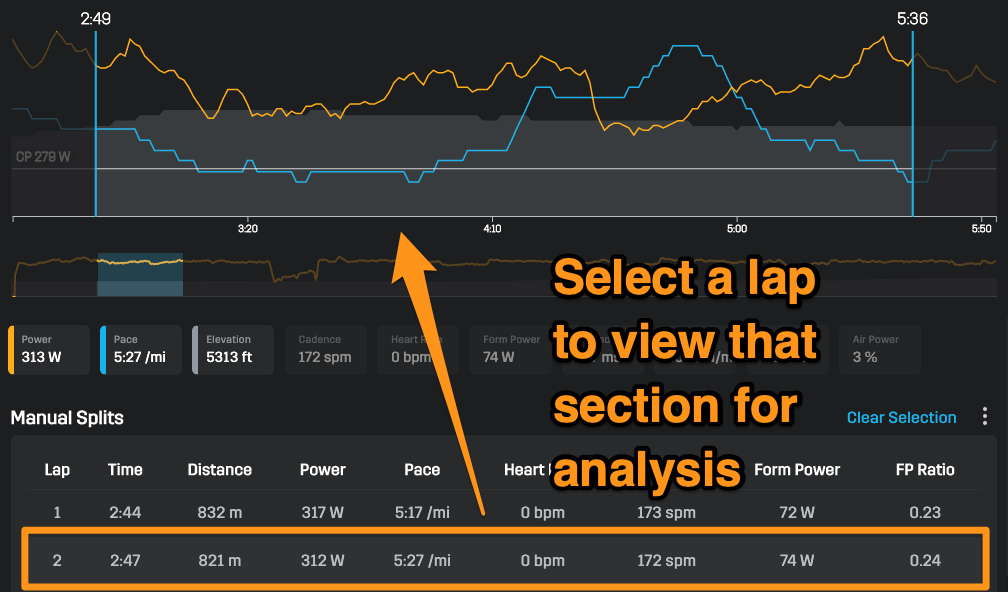Click the 0.23 FP ratio cell
1008x592 pixels.
point(925,512)
